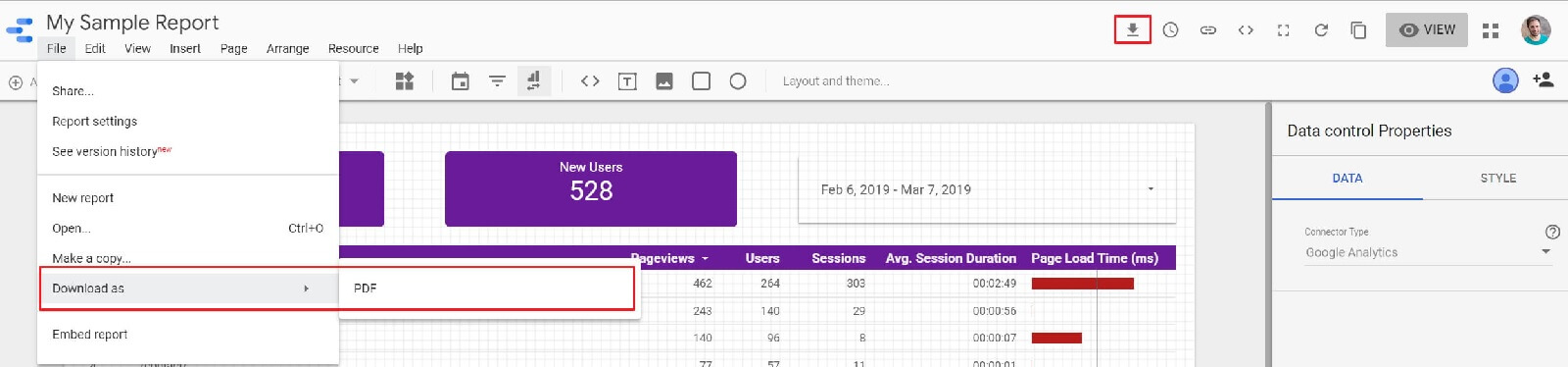Expand the Download as submenu
Viewport: 1568px width, 367px height.
point(188,288)
